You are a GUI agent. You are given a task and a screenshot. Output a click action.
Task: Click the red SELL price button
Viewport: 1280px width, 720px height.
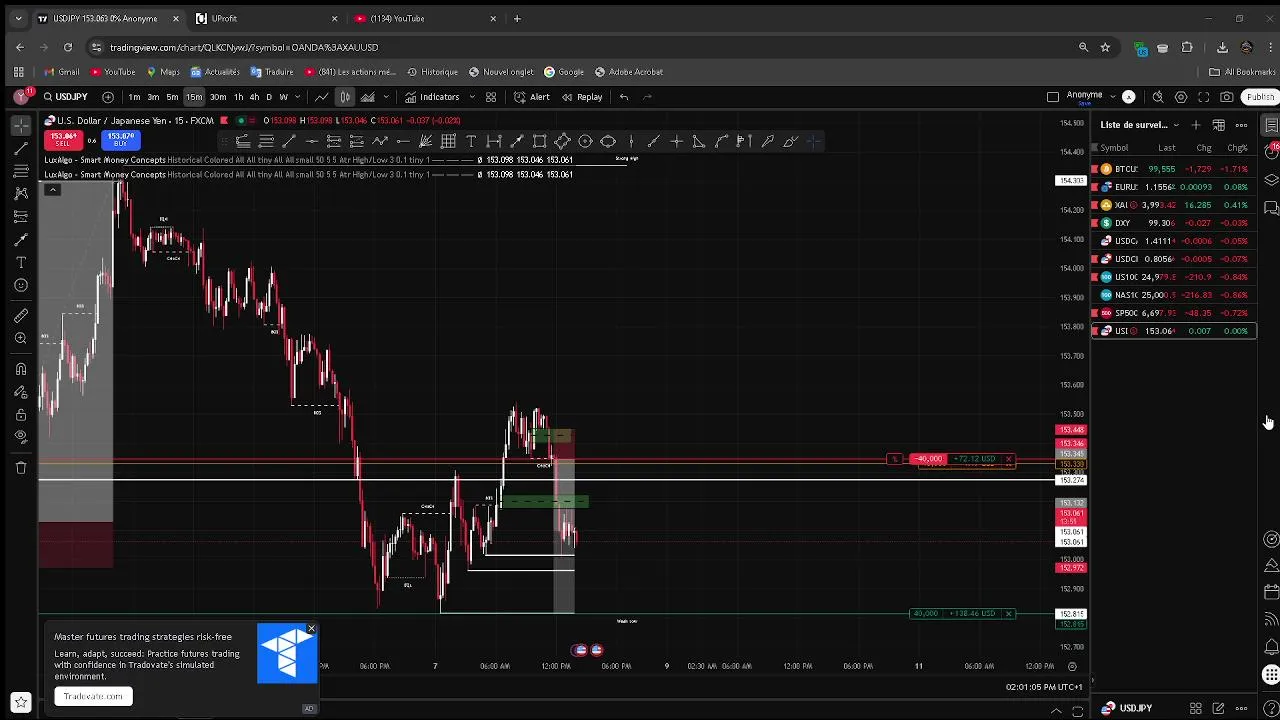point(63,140)
